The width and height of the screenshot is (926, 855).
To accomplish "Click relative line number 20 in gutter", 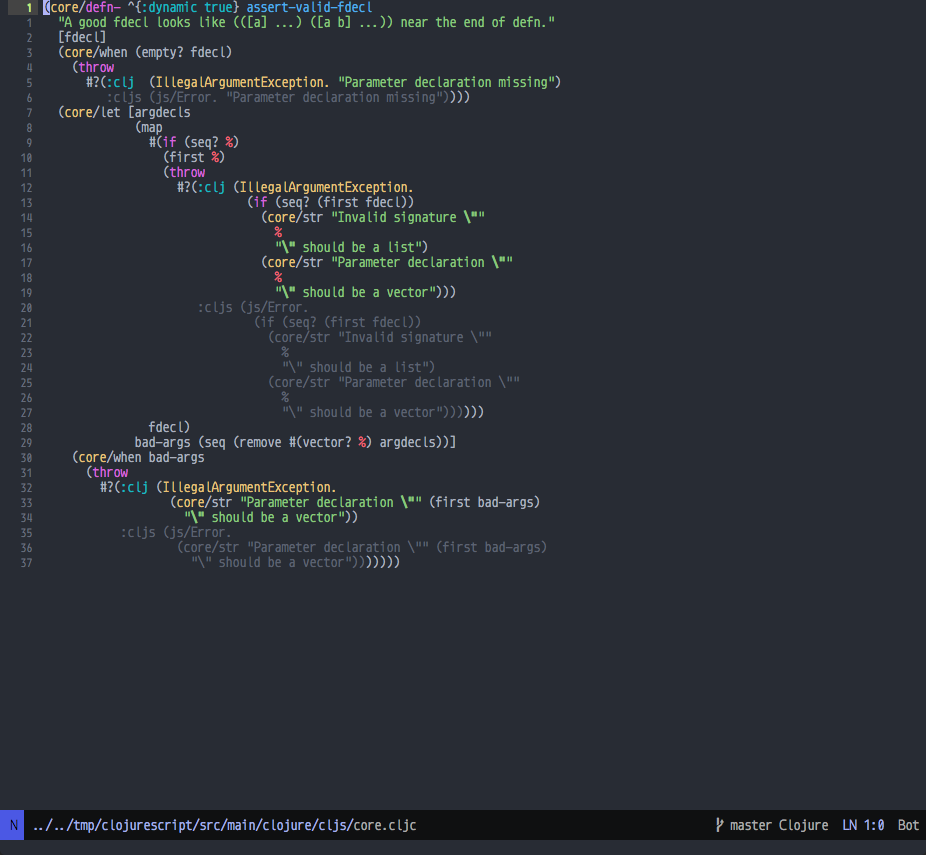I will point(27,308).
